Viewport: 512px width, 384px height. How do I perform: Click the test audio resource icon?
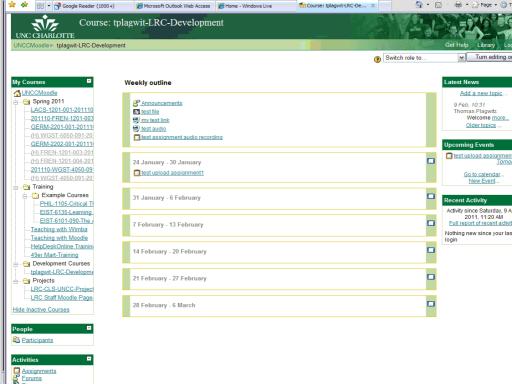point(136,129)
